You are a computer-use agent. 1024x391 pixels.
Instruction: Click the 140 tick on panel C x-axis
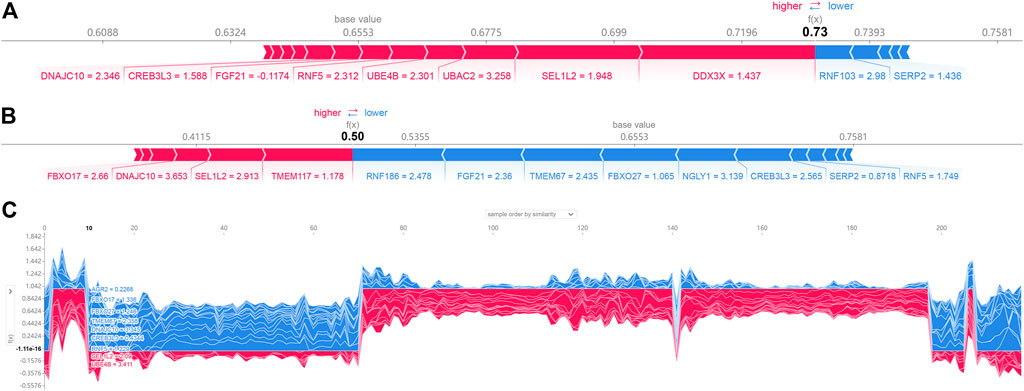point(672,227)
